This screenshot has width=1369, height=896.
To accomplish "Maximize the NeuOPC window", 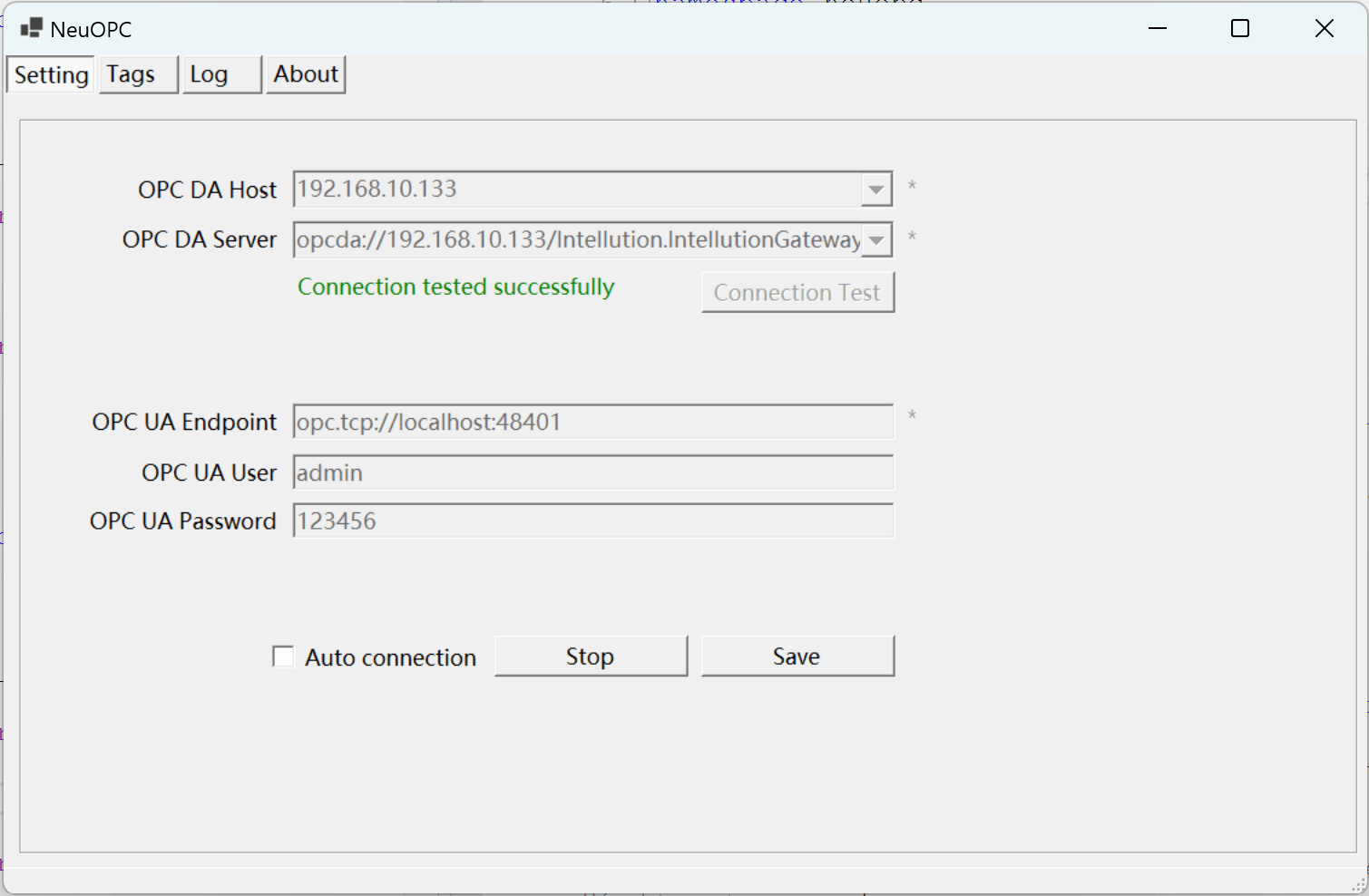I will (x=1240, y=28).
